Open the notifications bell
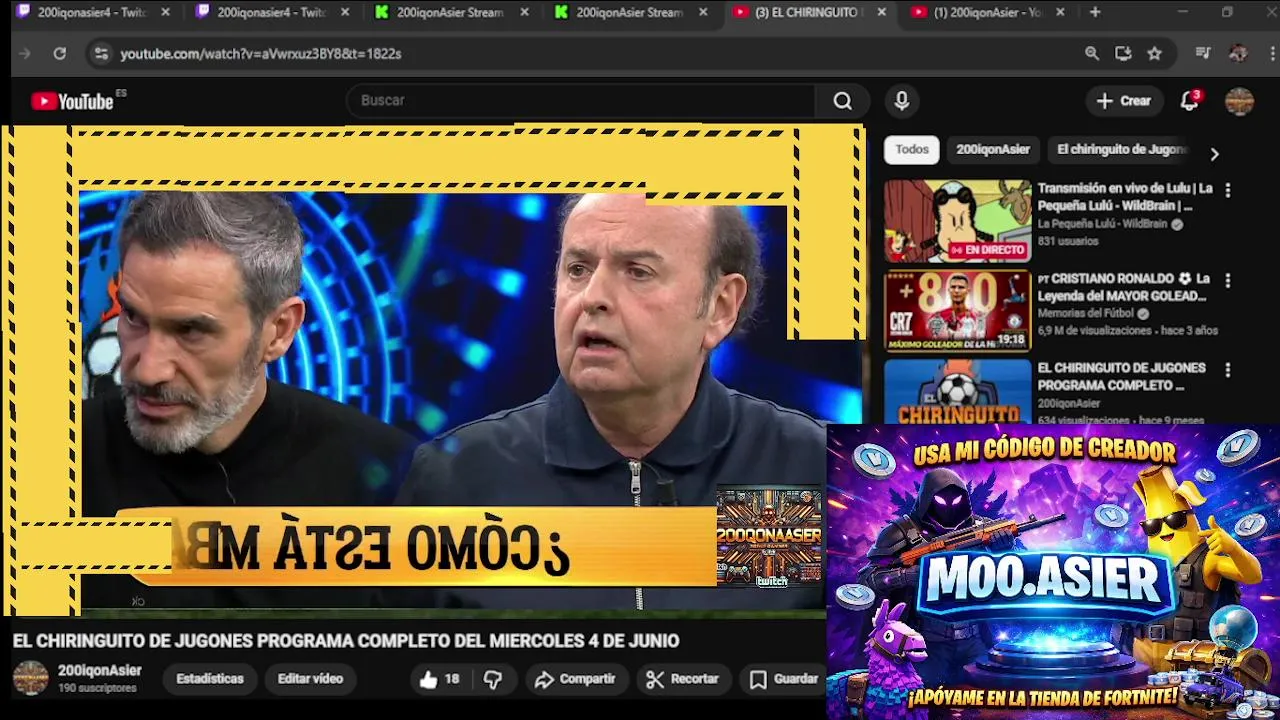This screenshot has height=720, width=1280. point(1189,101)
